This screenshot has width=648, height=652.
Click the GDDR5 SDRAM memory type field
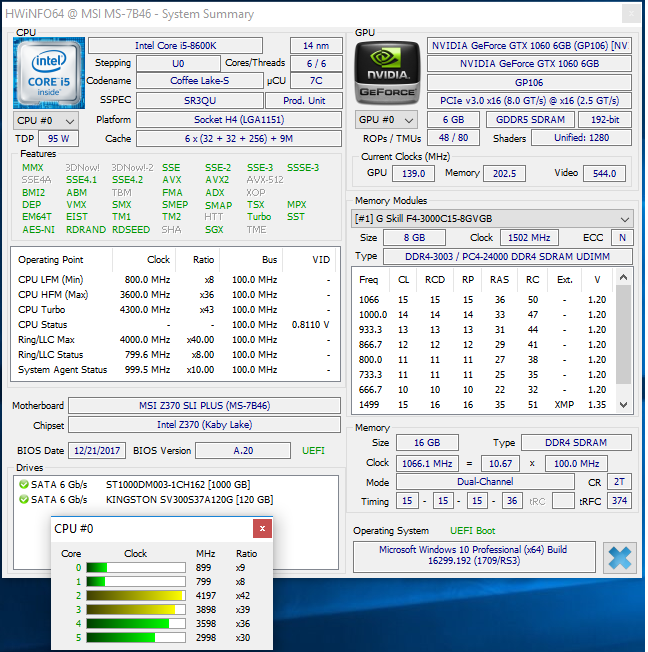pyautogui.click(x=530, y=120)
